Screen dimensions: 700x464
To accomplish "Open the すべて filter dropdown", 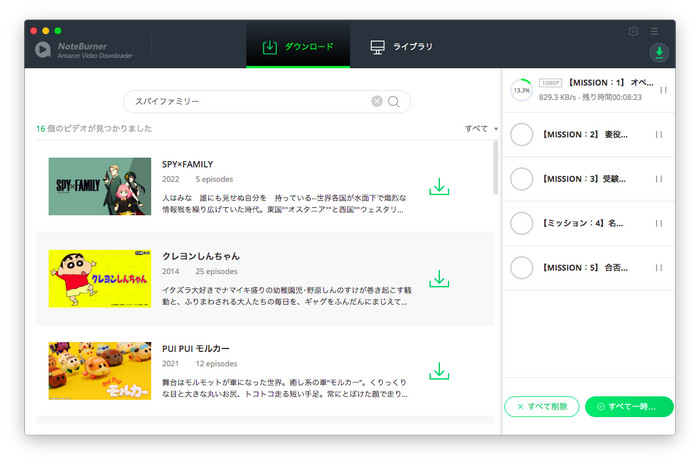I will click(481, 129).
